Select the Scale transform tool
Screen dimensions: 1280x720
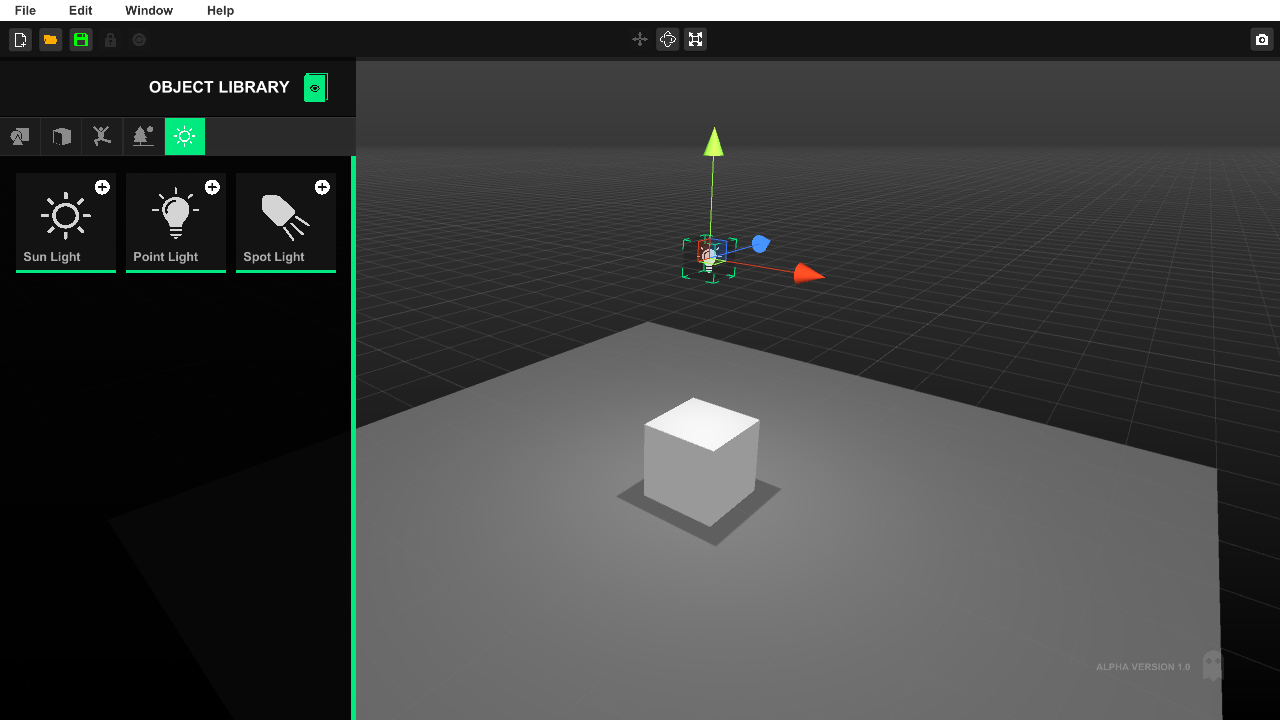coord(695,39)
